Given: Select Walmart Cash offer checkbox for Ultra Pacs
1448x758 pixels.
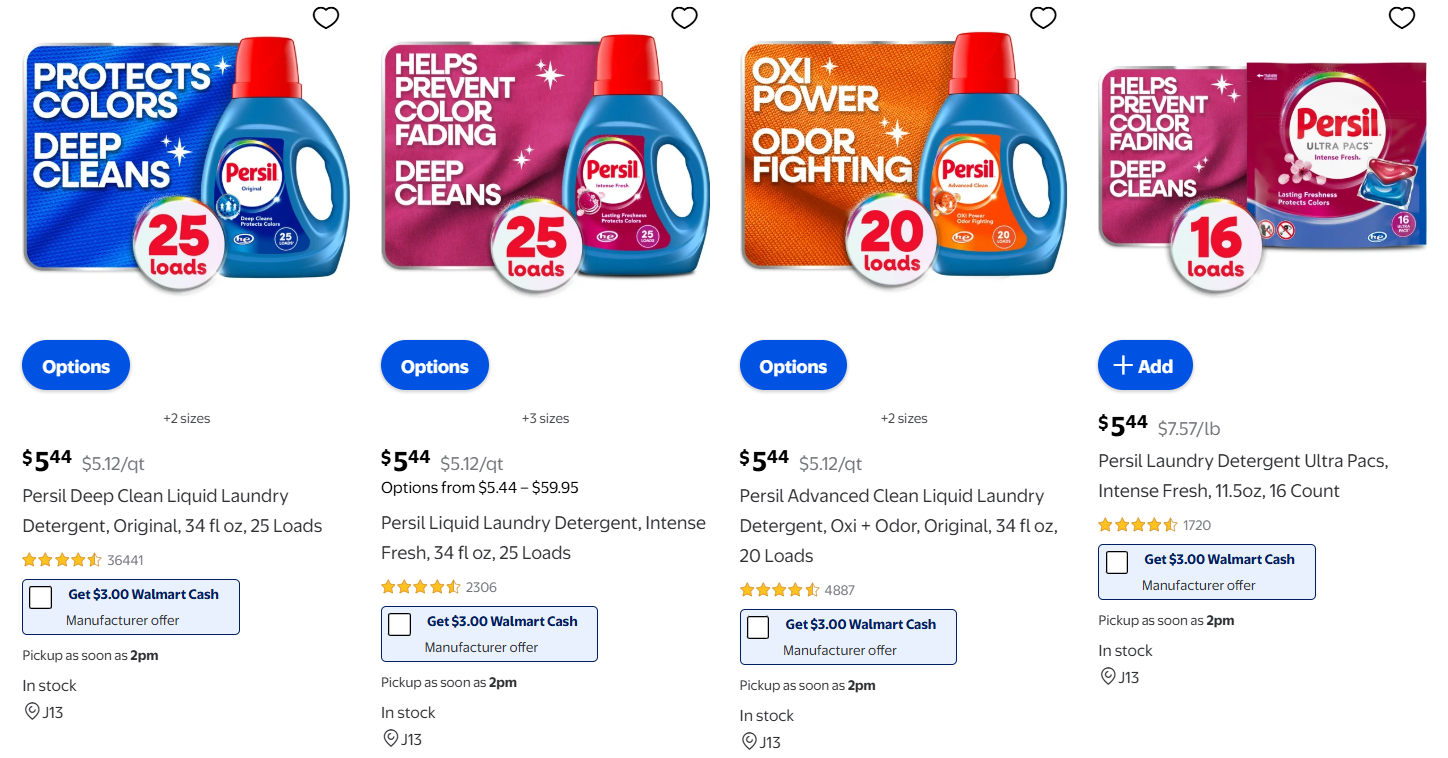Looking at the screenshot, I should (1117, 563).
